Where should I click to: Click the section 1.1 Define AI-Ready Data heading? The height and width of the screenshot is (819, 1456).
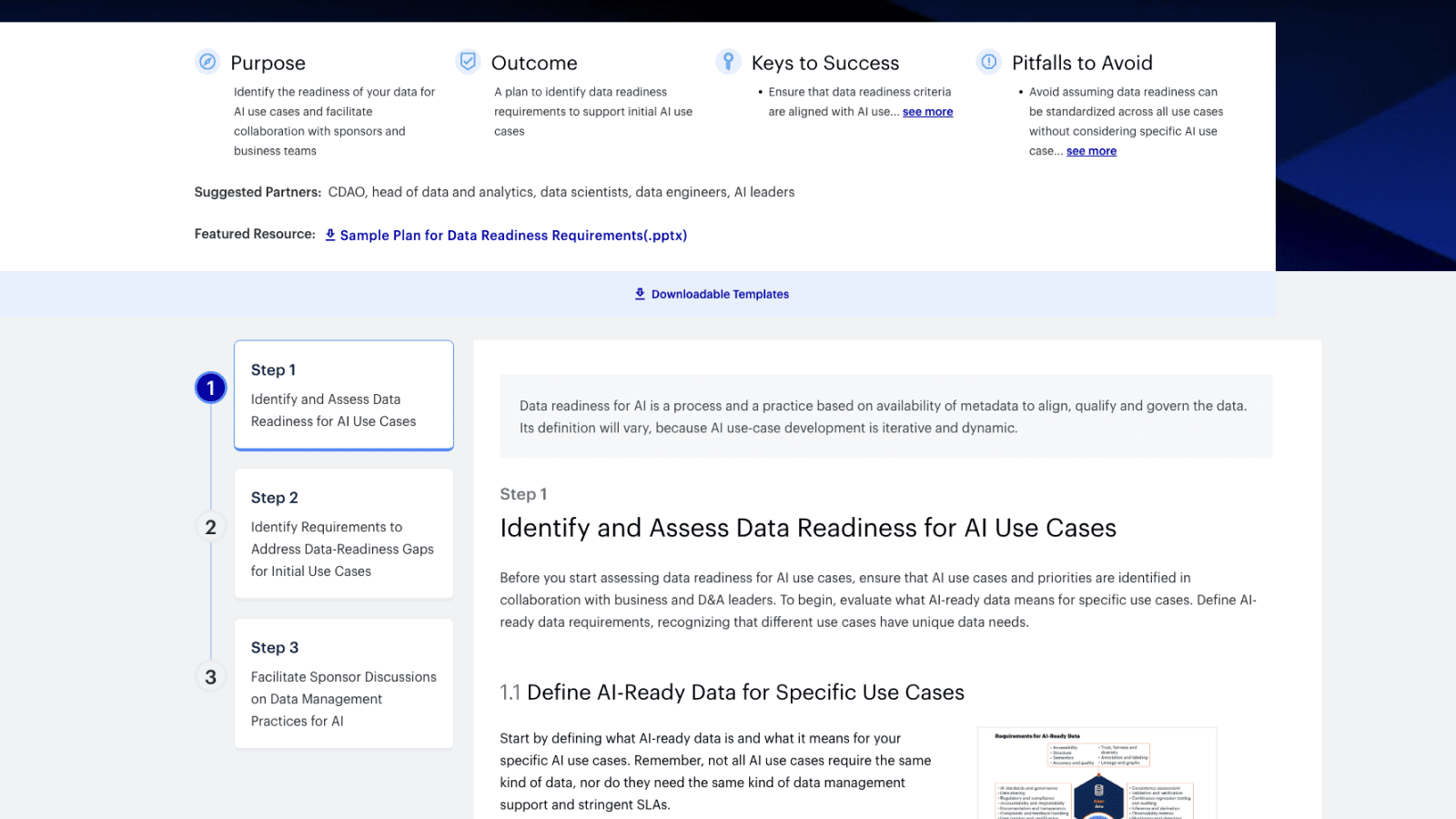coord(732,693)
